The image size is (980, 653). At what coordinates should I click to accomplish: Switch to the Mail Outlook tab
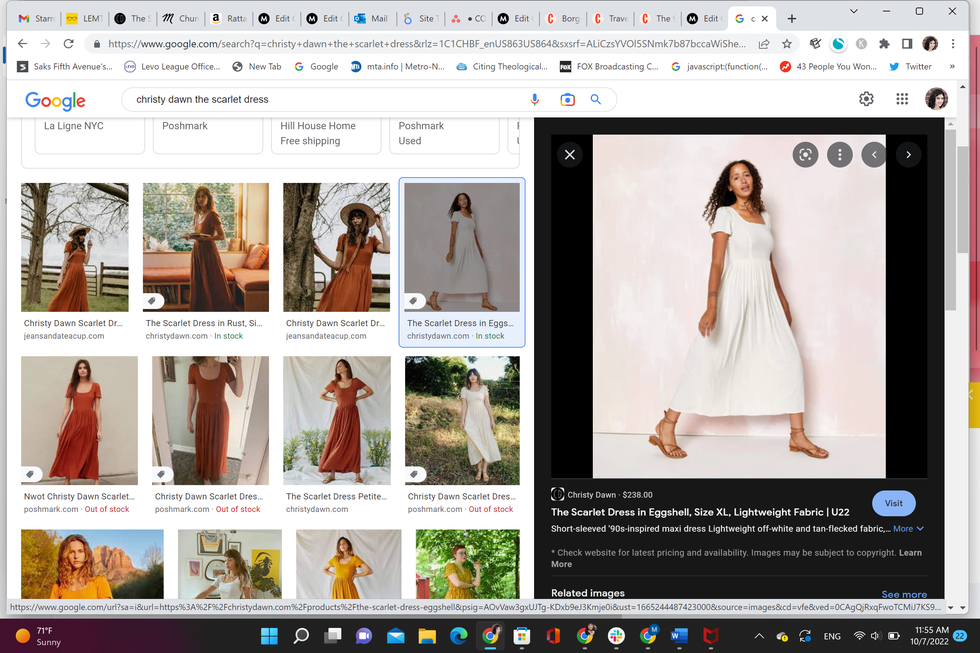tap(371, 19)
